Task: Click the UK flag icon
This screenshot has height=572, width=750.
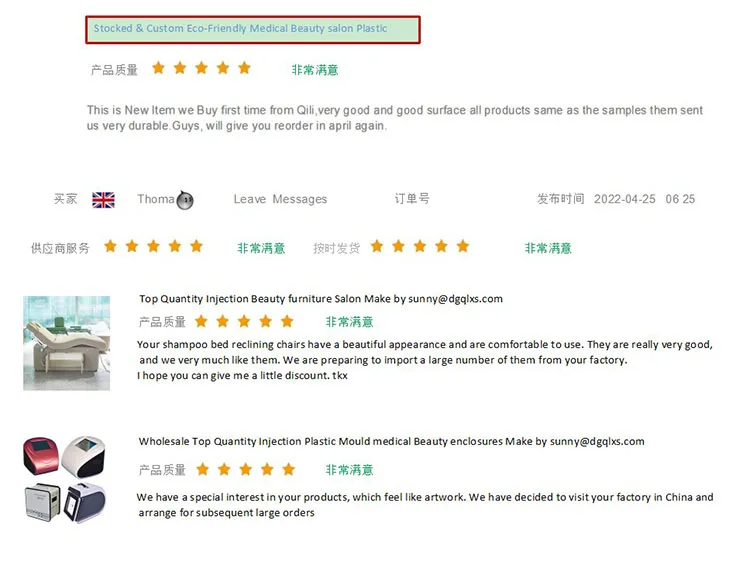Action: click(103, 200)
